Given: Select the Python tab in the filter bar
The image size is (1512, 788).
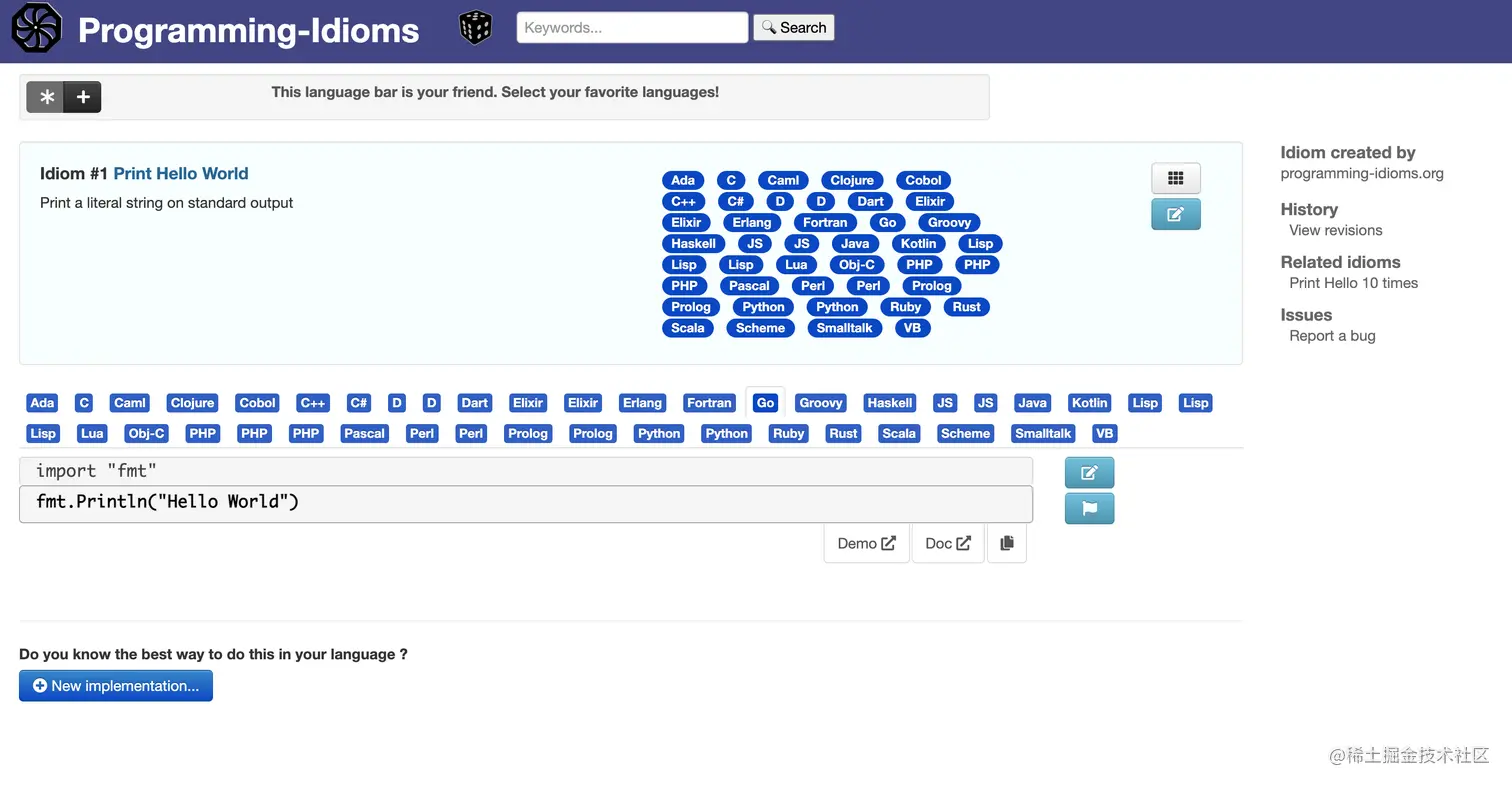Looking at the screenshot, I should click(659, 433).
